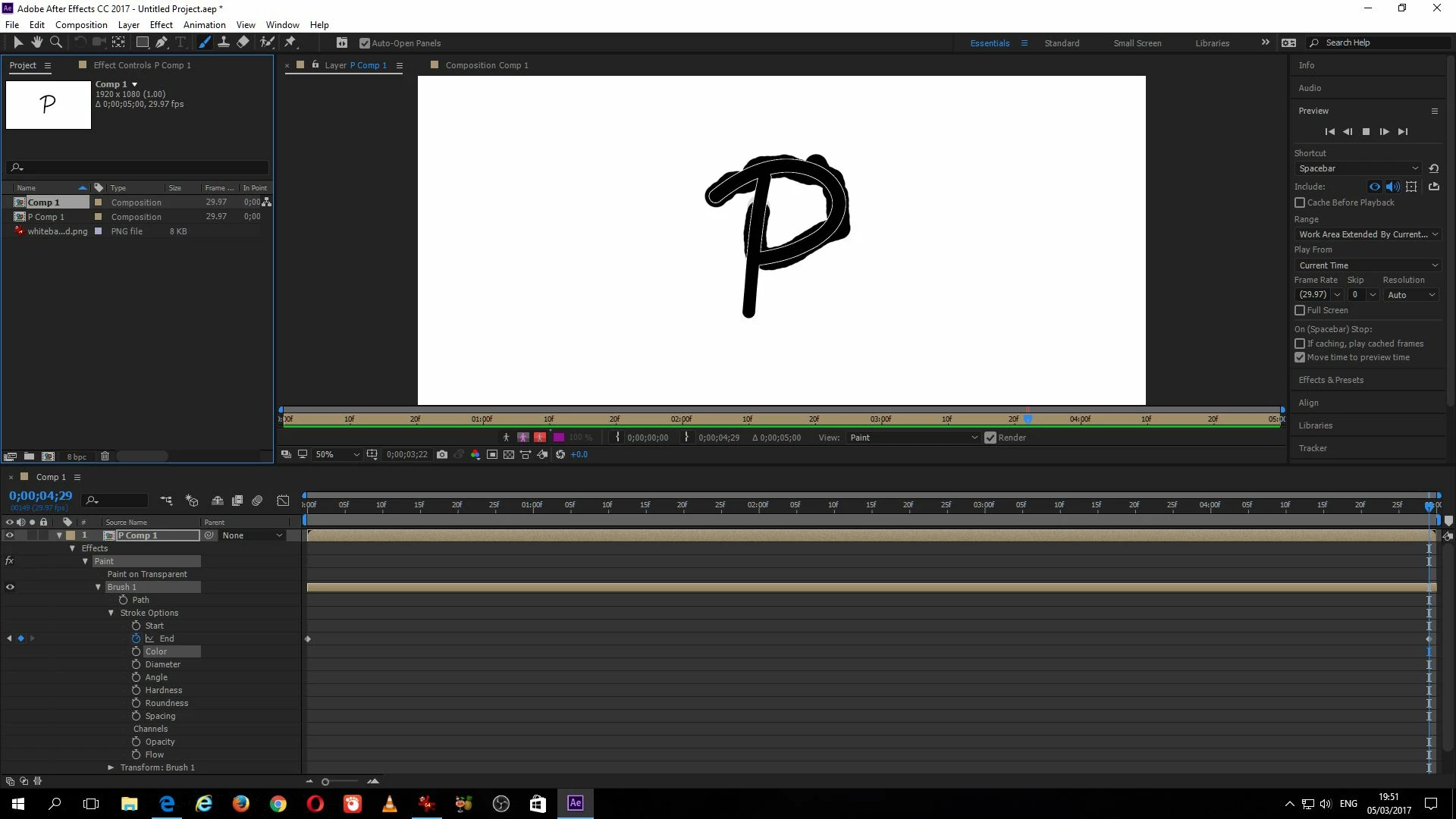
Task: Take snapshot with camera icon
Action: [x=442, y=454]
